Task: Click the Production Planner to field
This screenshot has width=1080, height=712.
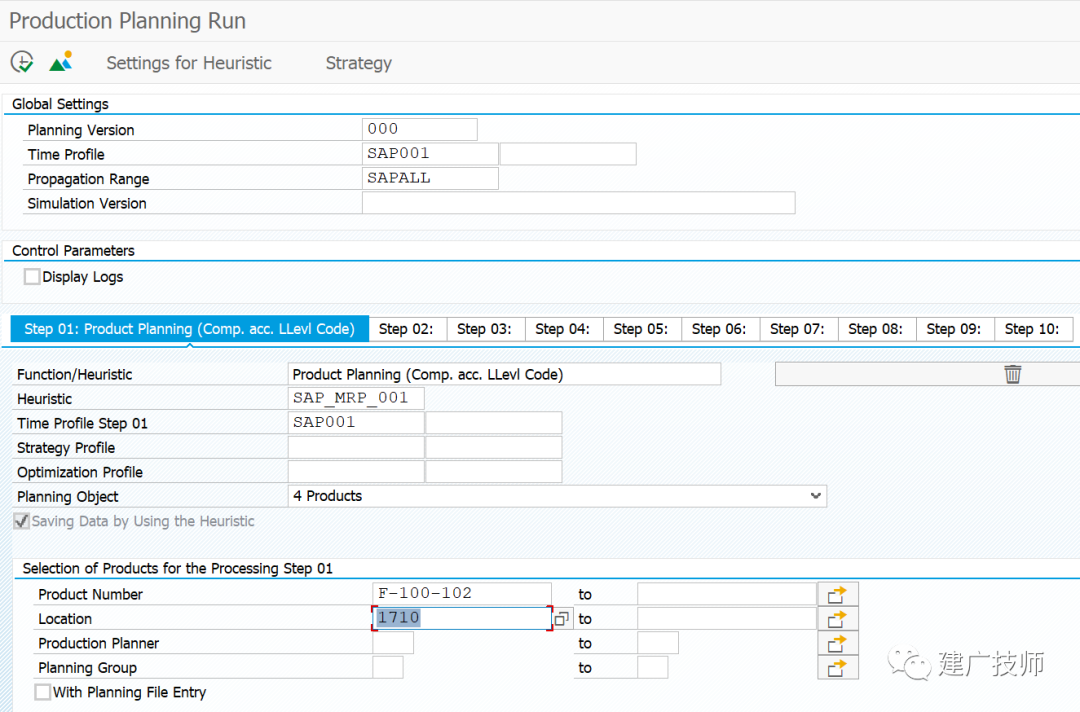Action: 658,642
